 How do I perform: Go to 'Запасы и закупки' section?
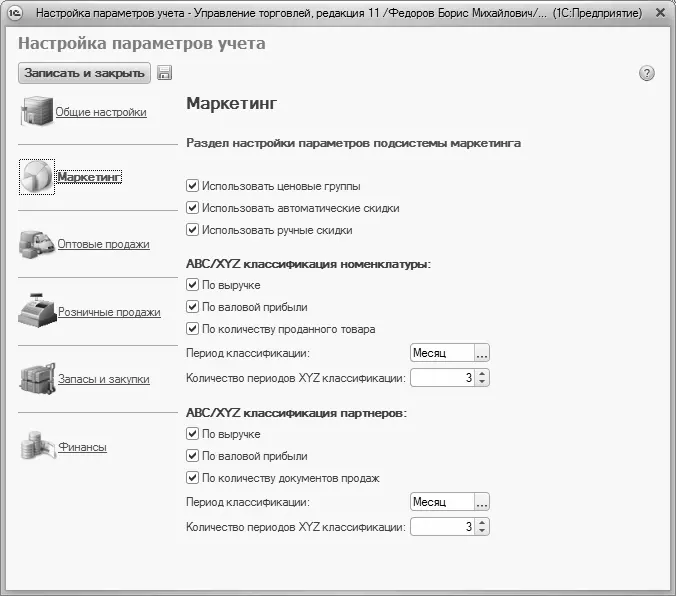103,379
